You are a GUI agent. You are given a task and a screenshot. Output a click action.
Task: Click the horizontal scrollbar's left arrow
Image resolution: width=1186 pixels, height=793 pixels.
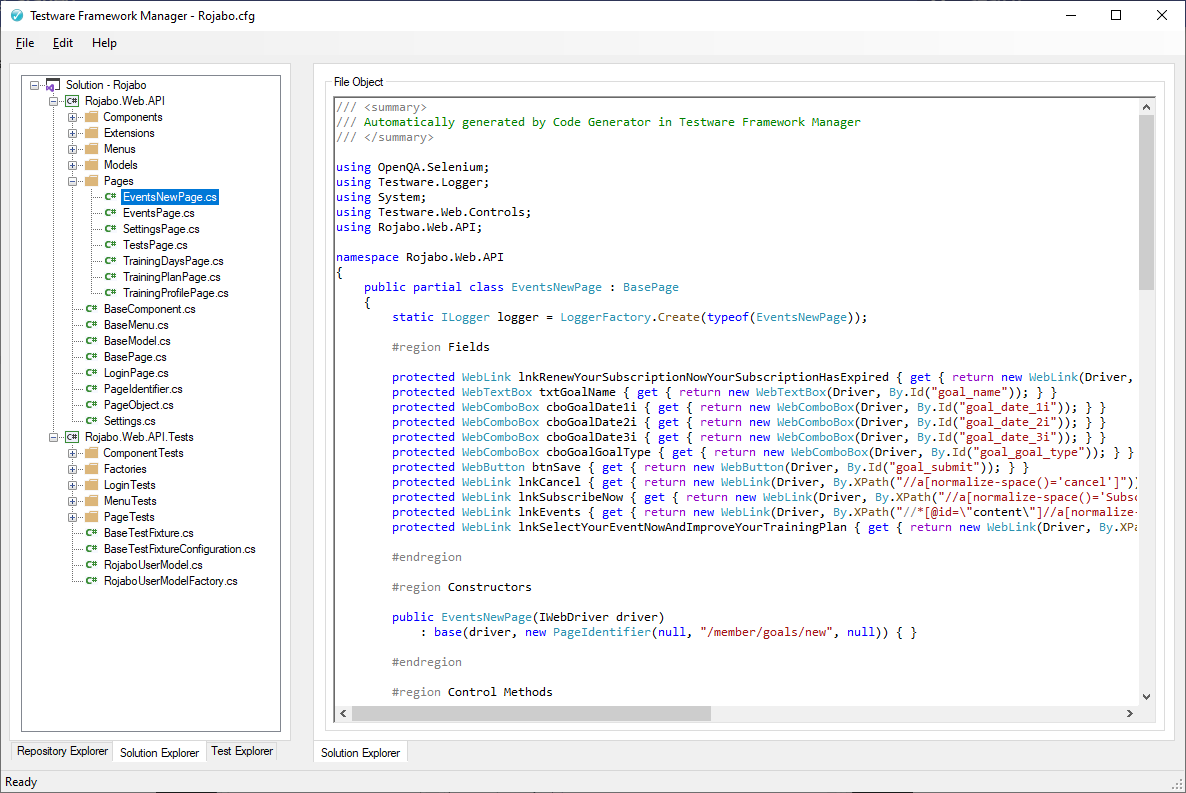(343, 714)
